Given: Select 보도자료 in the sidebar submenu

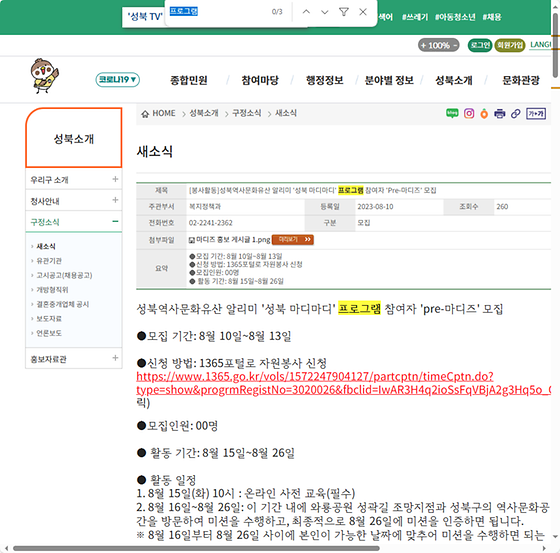Looking at the screenshot, I should pyautogui.click(x=49, y=318).
